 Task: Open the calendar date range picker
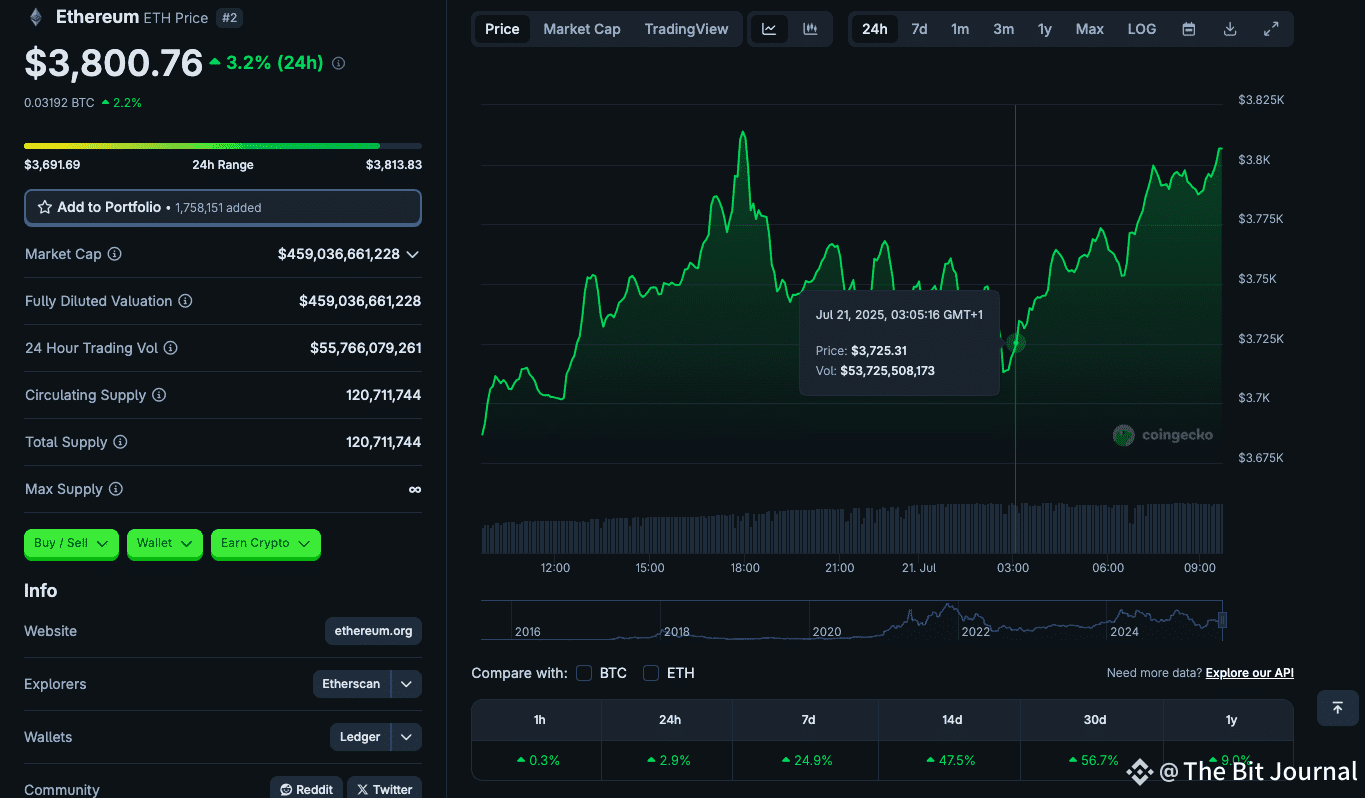(x=1189, y=29)
